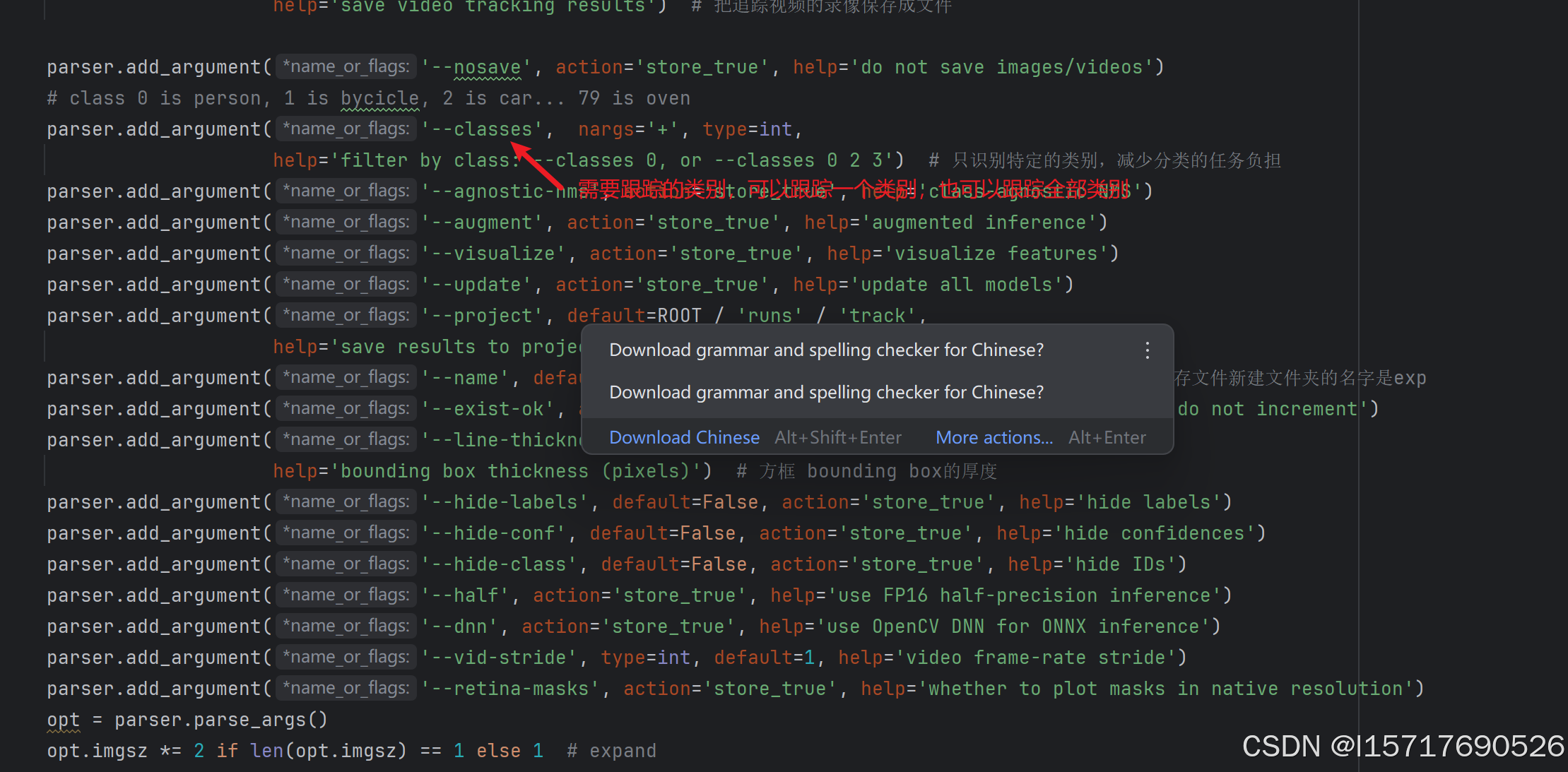Click the underlined opt variable name

63,720
